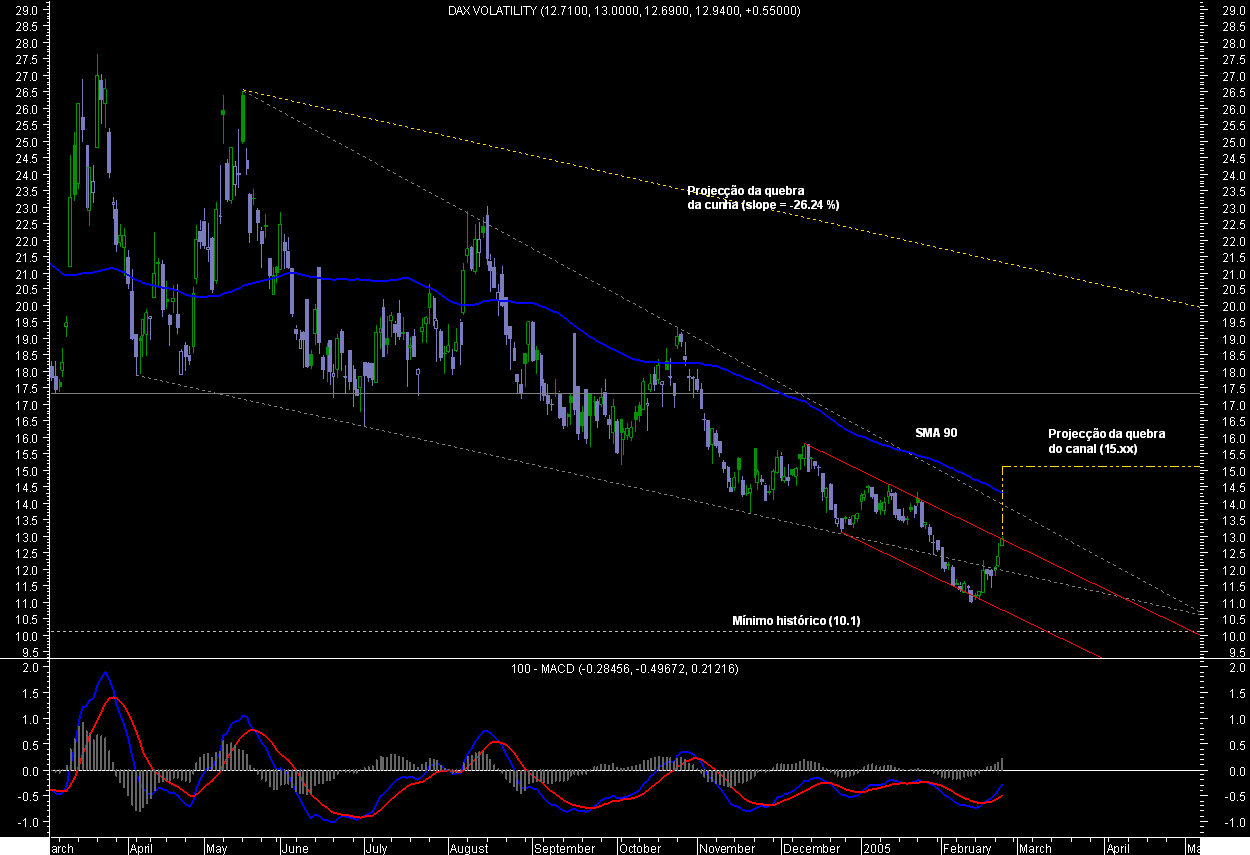The width and height of the screenshot is (1250, 855).
Task: Click the 20.0 value on left price scale
Action: coord(28,306)
